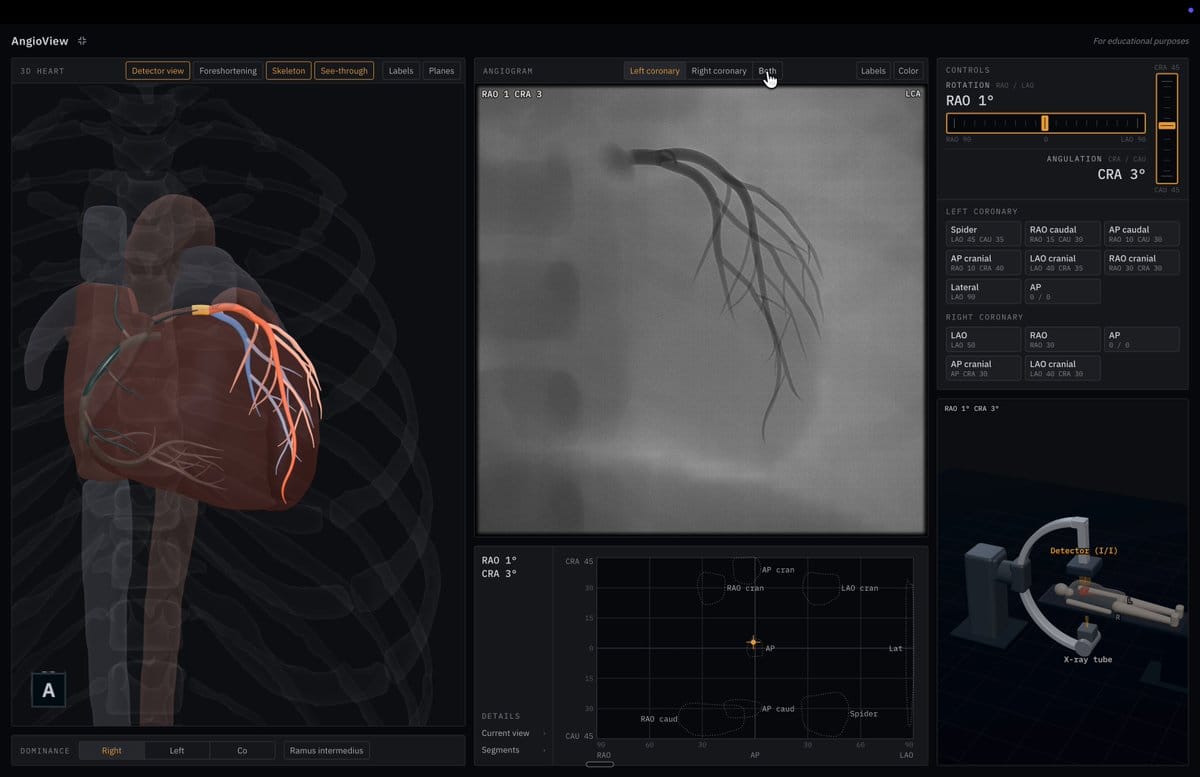
Task: Toggle the Detector view option
Action: [x=158, y=71]
